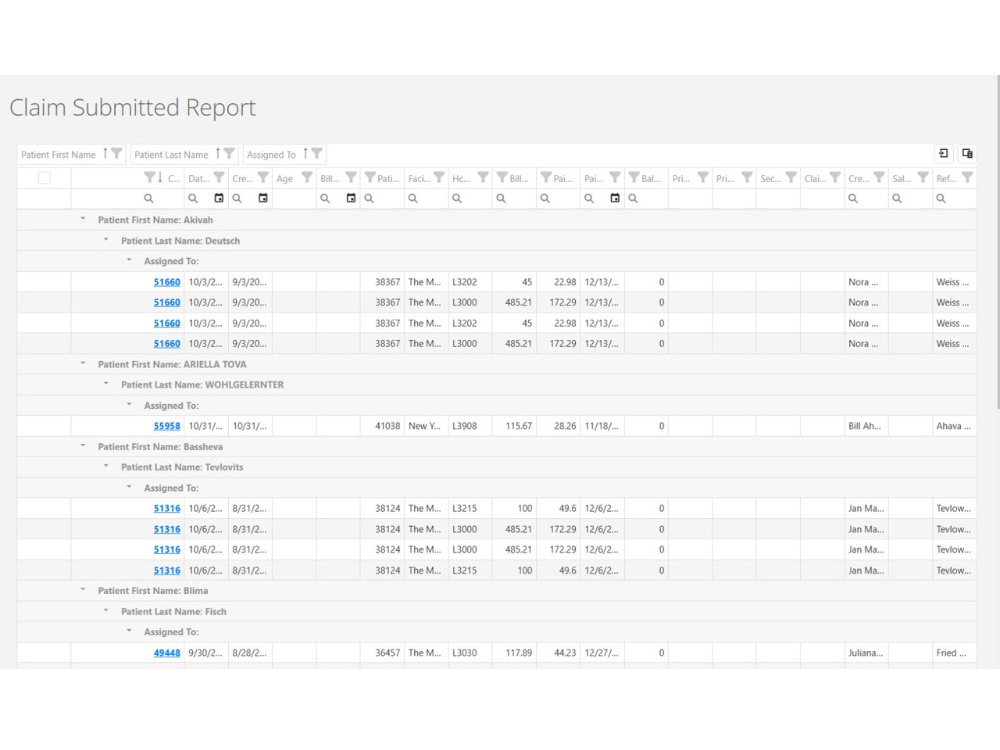1000x750 pixels.
Task: Sort by the Bal... column header
Action: [651, 179]
